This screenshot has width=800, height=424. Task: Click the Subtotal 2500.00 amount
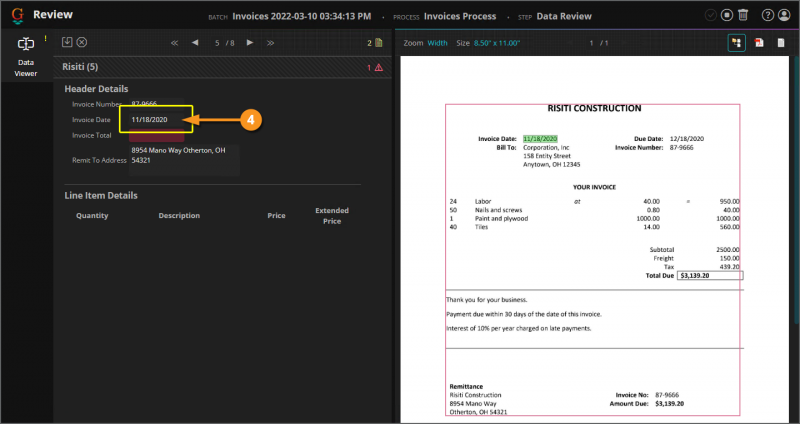[x=727, y=250]
